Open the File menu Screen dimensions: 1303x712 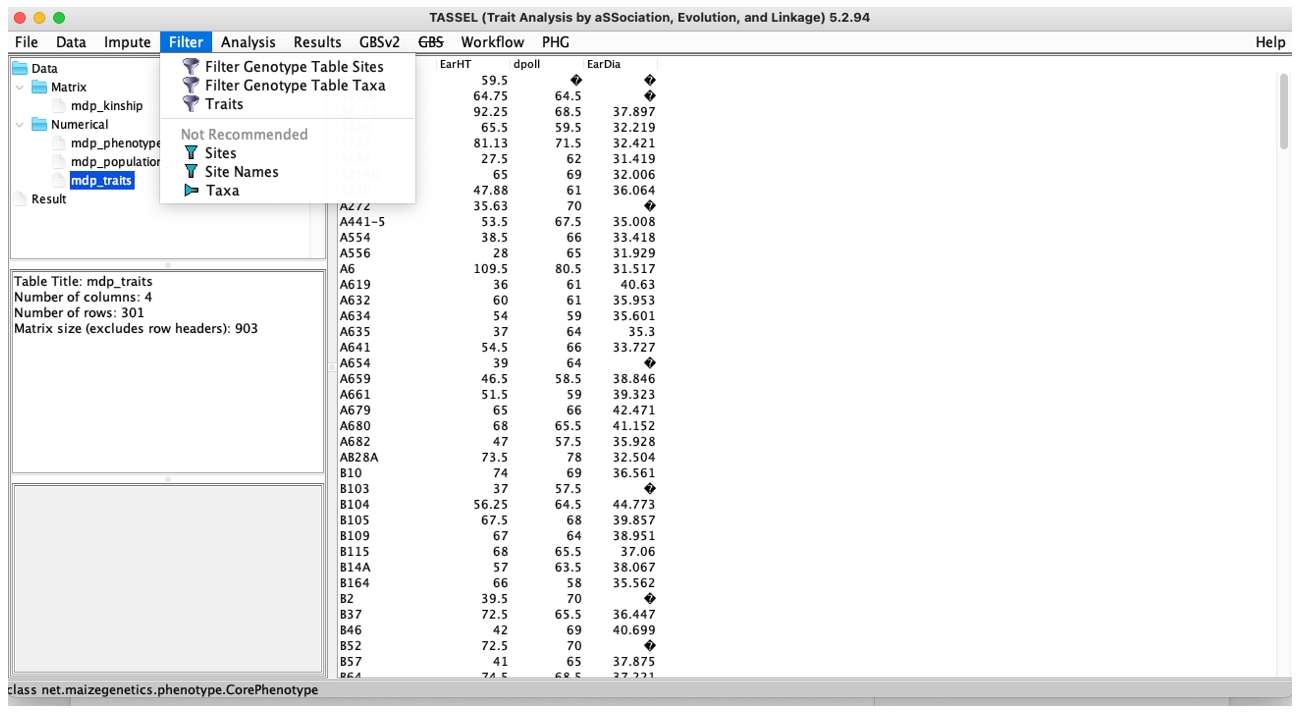pos(27,42)
